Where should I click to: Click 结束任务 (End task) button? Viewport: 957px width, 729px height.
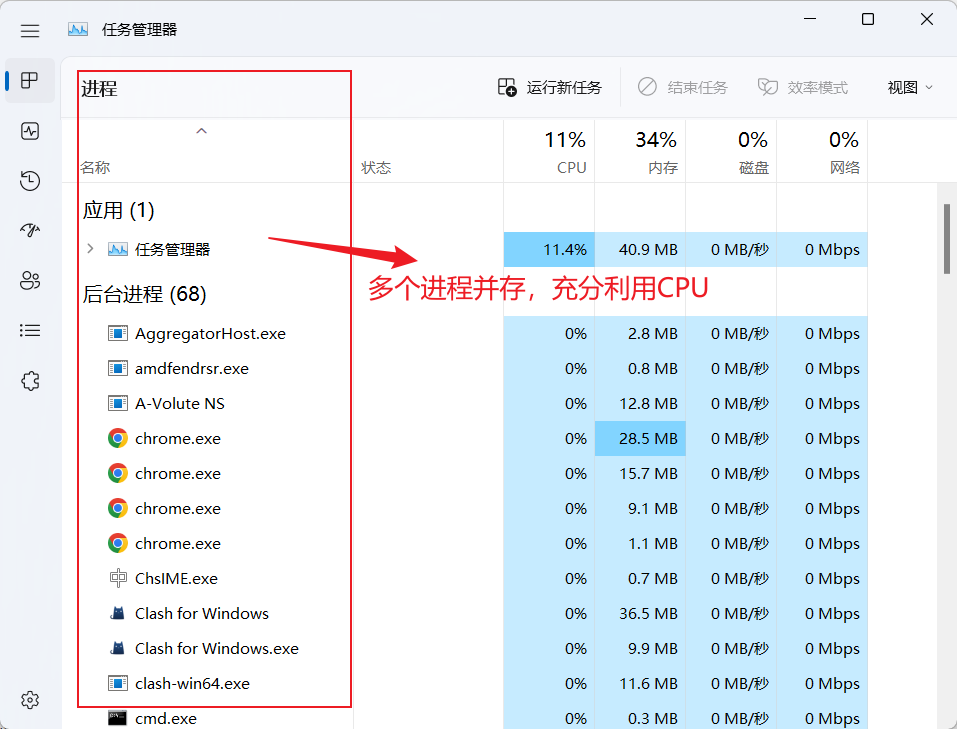click(682, 87)
